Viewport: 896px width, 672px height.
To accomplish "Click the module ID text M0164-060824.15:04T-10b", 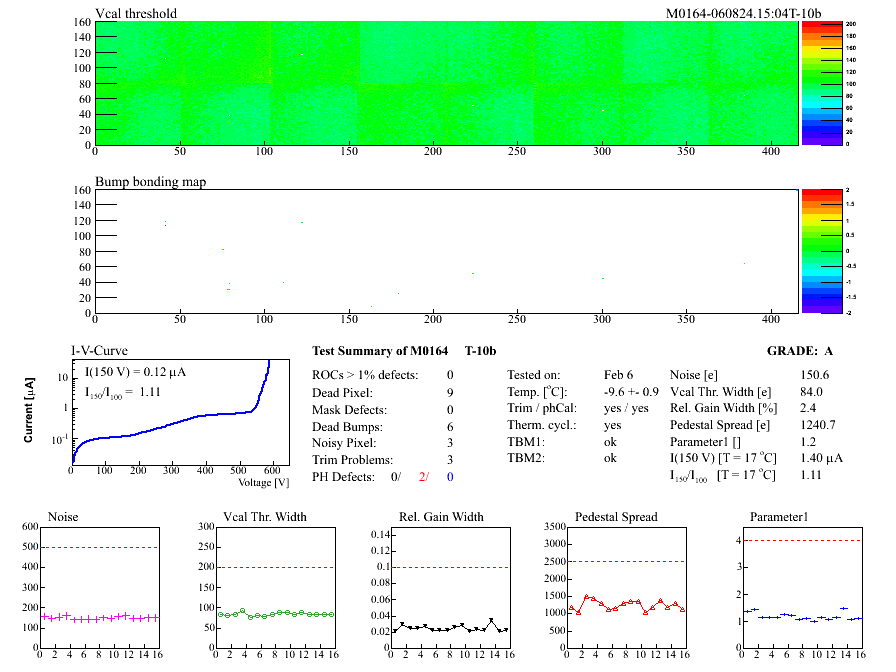I will pyautogui.click(x=743, y=13).
